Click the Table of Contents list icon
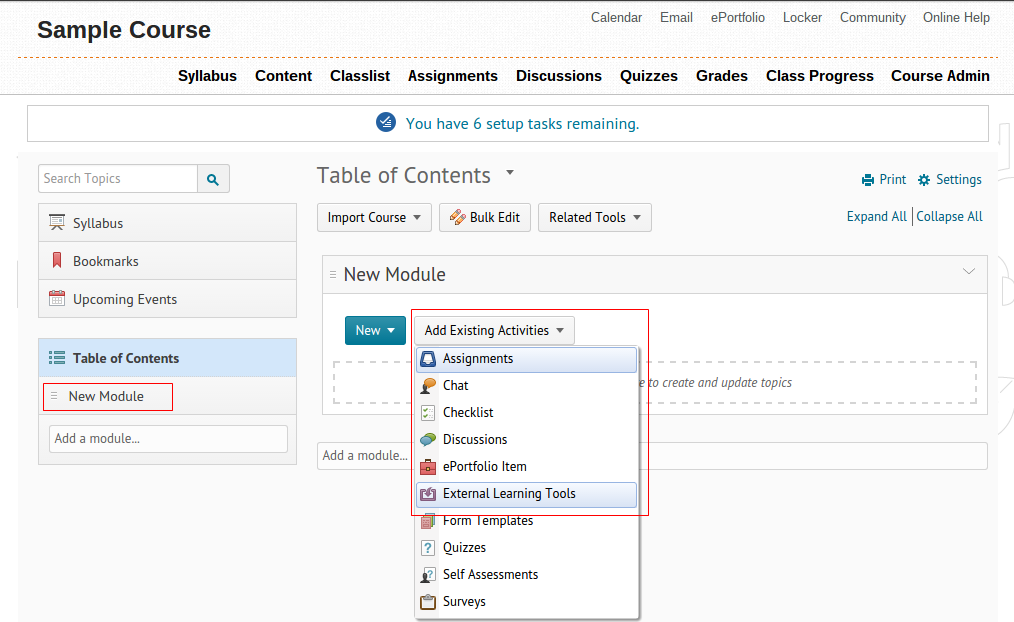1014x622 pixels. (x=57, y=358)
